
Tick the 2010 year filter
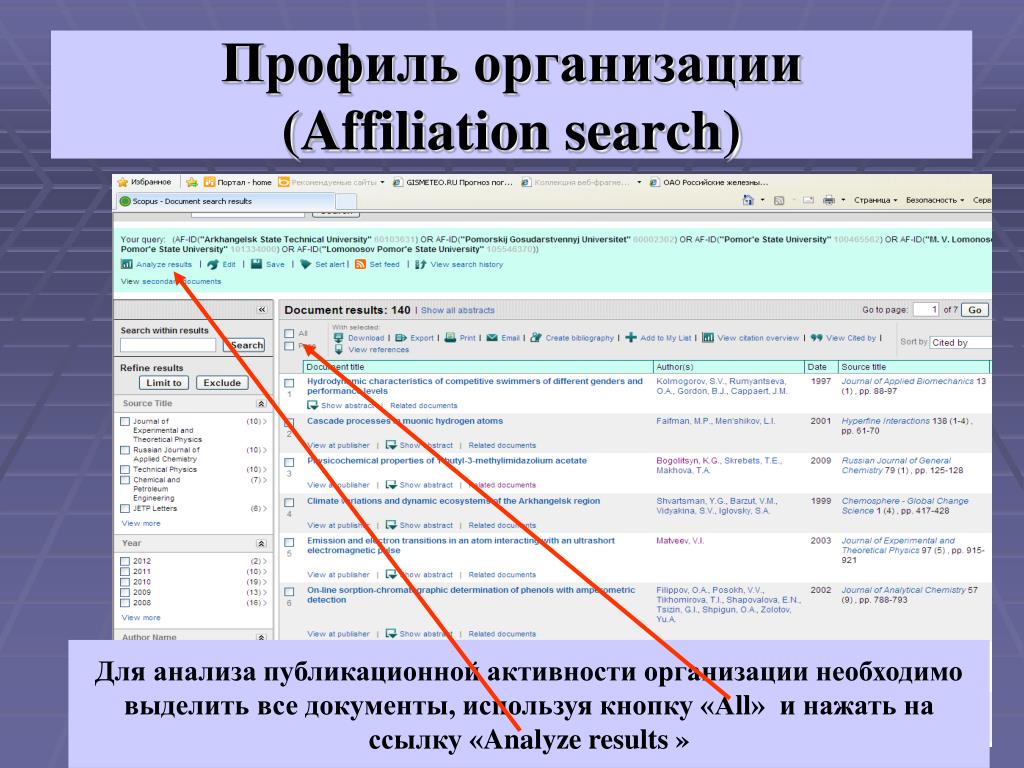(x=125, y=582)
